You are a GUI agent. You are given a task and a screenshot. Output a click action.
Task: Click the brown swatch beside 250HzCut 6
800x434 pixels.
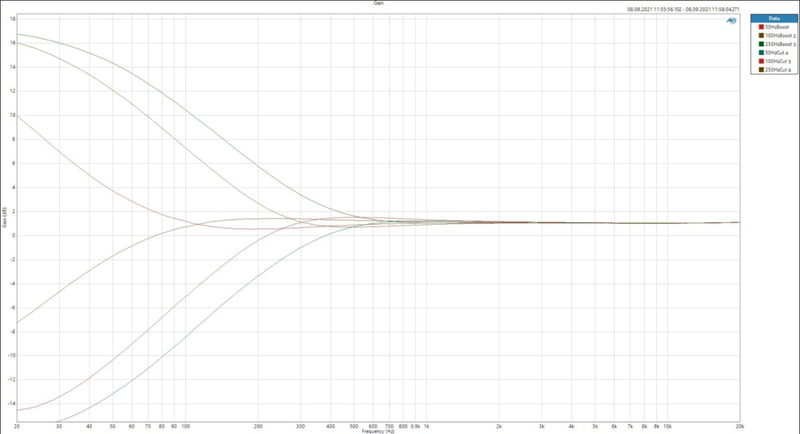coord(761,70)
